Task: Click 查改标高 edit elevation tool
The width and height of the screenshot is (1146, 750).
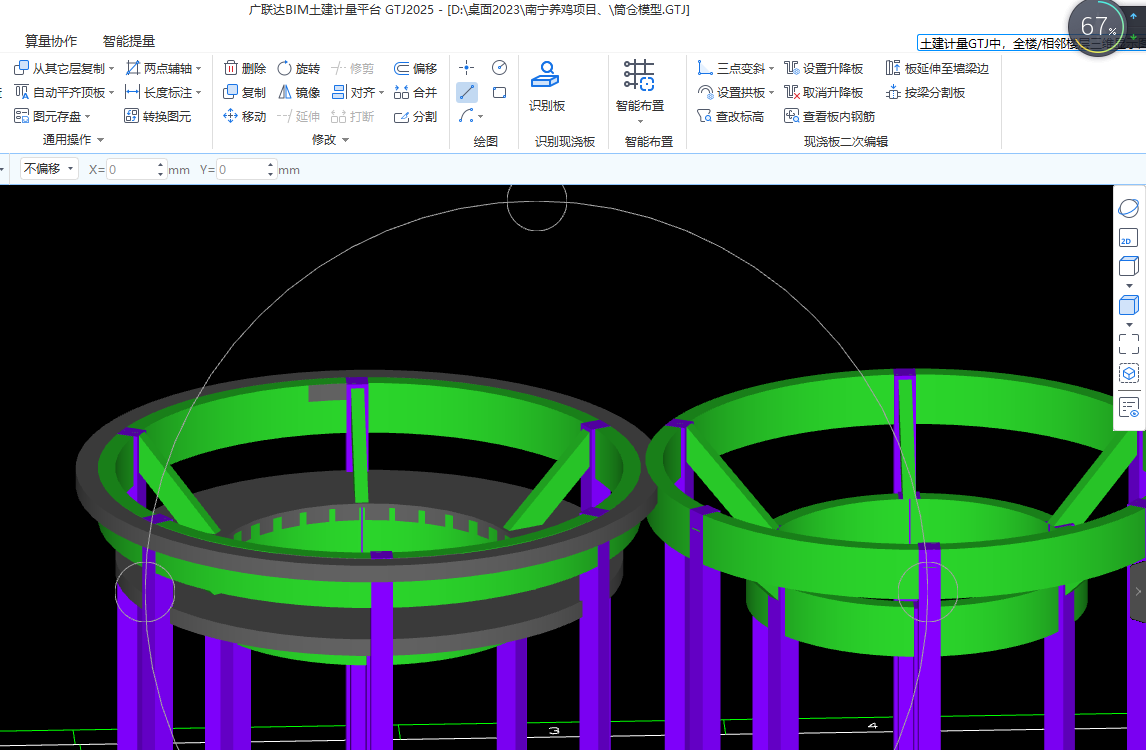Action: (x=730, y=116)
